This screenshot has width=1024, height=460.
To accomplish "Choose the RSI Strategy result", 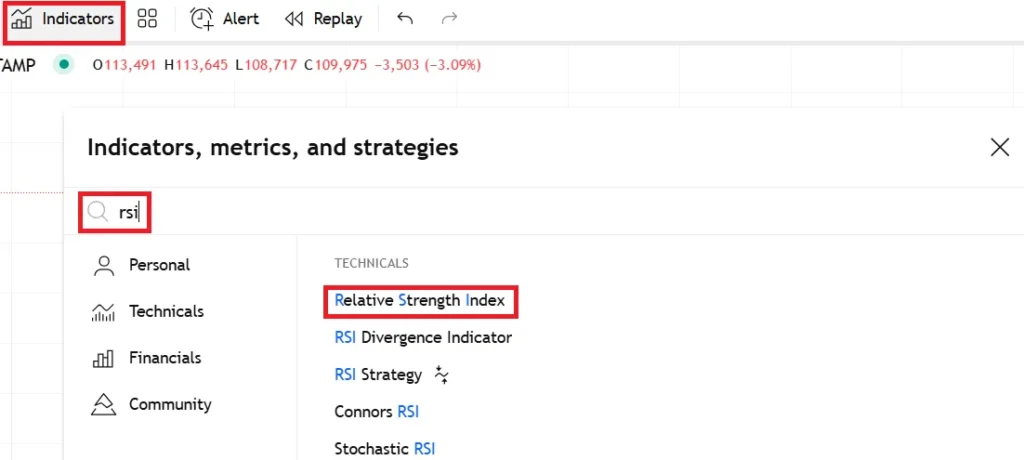I will pos(378,374).
